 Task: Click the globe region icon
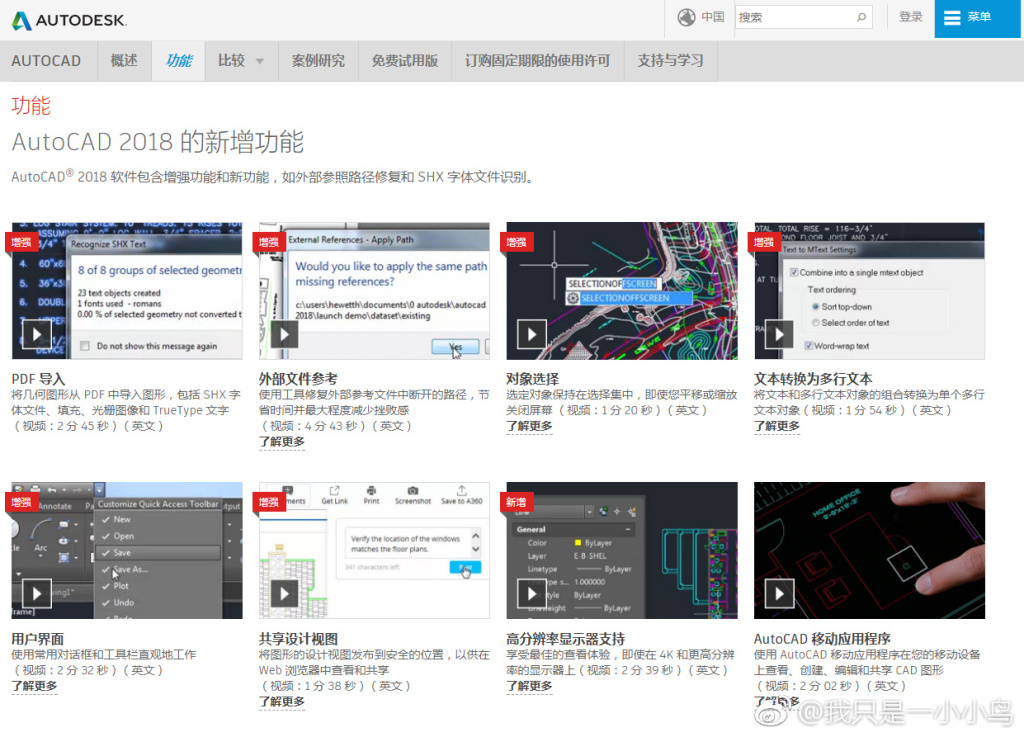(686, 17)
